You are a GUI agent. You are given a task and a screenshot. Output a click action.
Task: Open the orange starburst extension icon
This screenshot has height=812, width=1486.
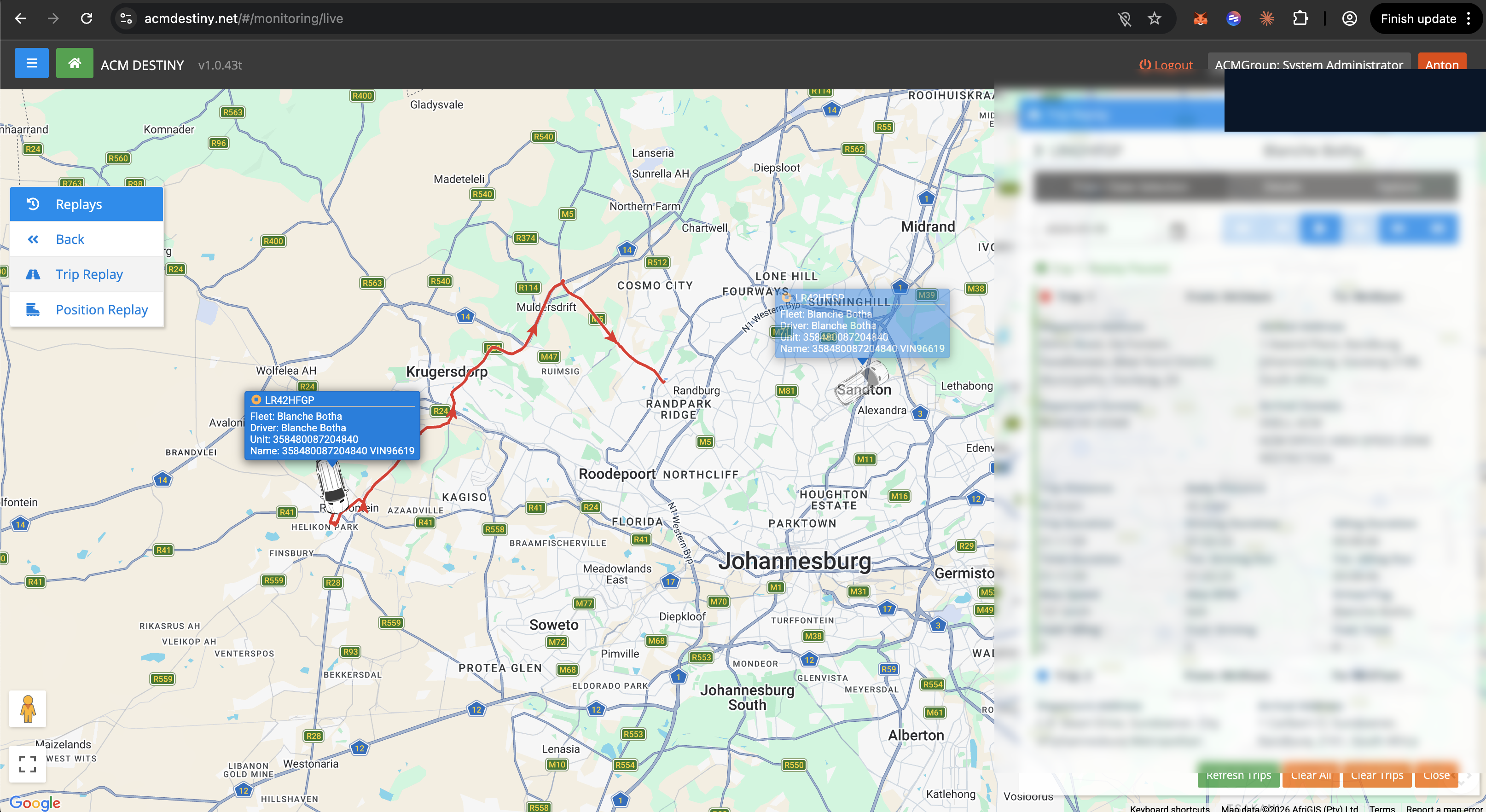(x=1267, y=19)
